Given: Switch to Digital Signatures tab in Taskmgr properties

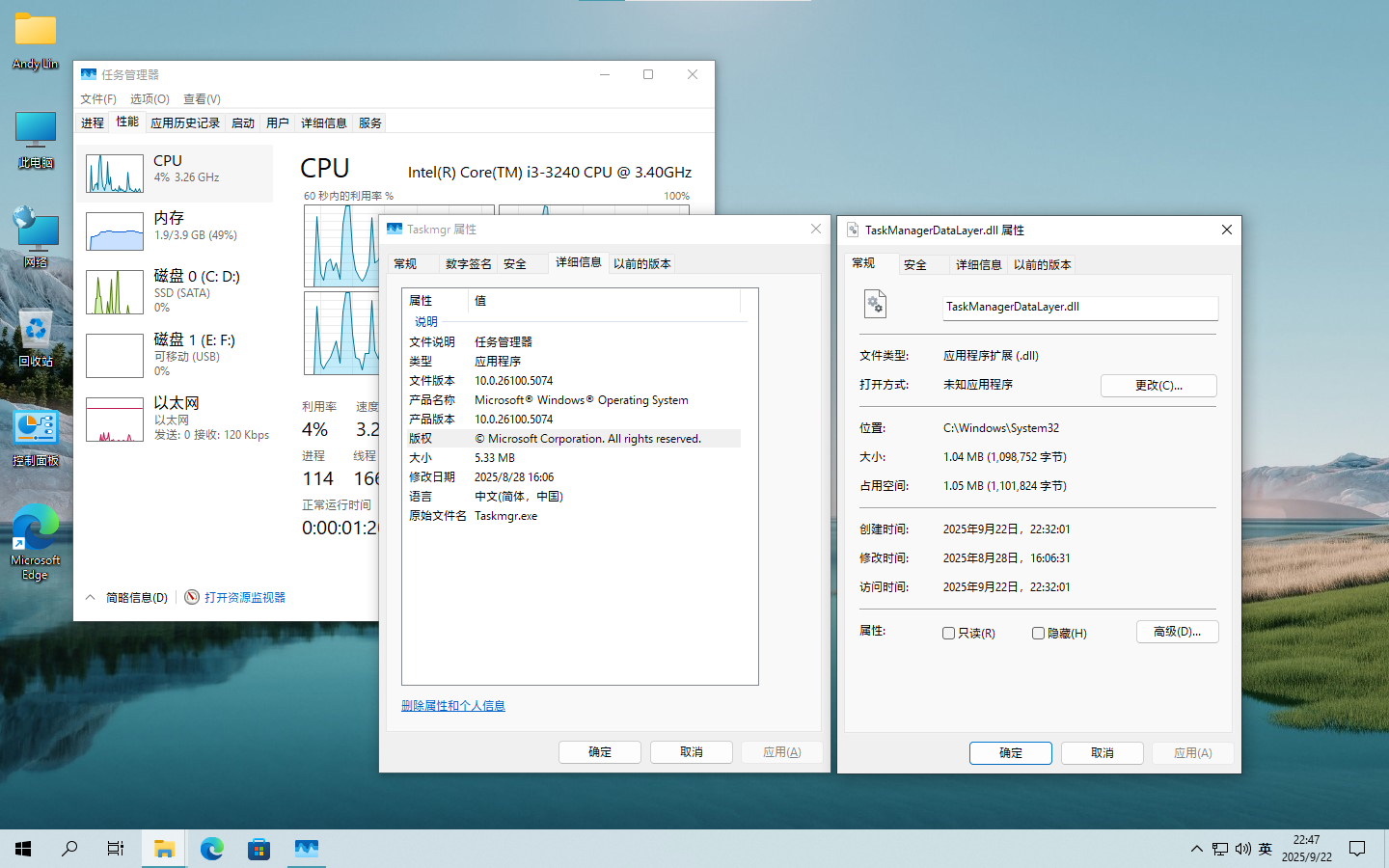Looking at the screenshot, I should 468,264.
